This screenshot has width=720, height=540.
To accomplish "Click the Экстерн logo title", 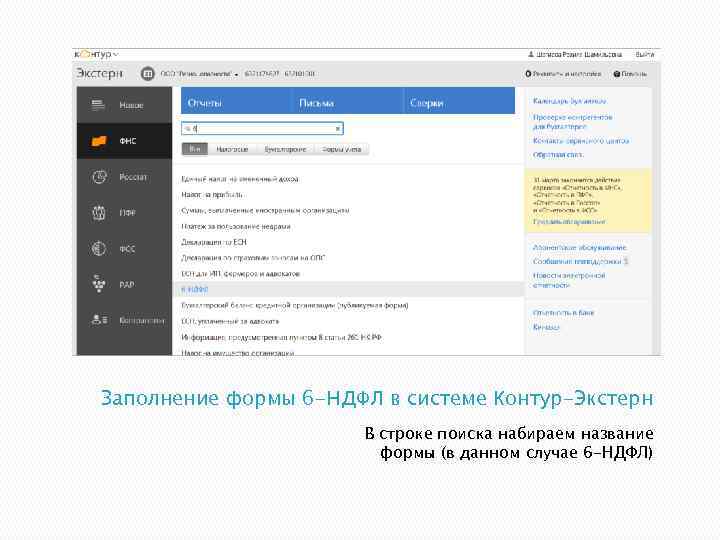I will coord(100,73).
